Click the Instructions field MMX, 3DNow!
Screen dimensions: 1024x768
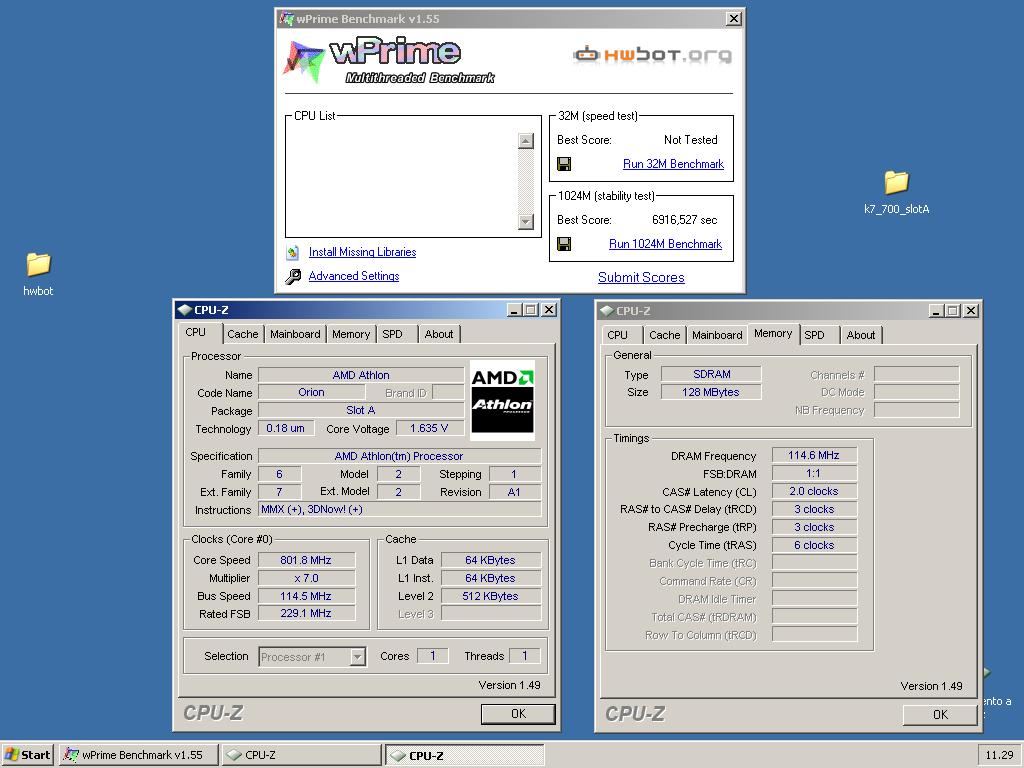coord(400,509)
